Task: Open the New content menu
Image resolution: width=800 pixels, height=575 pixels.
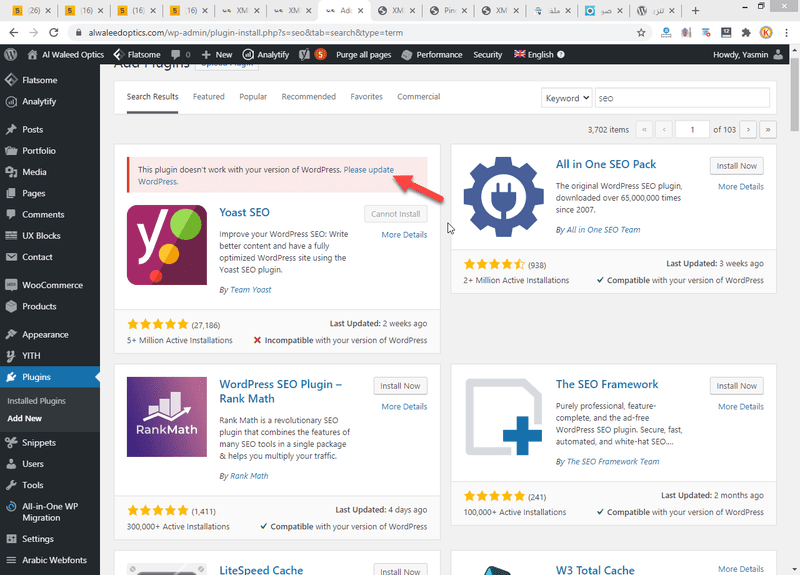Action: pyautogui.click(x=217, y=55)
